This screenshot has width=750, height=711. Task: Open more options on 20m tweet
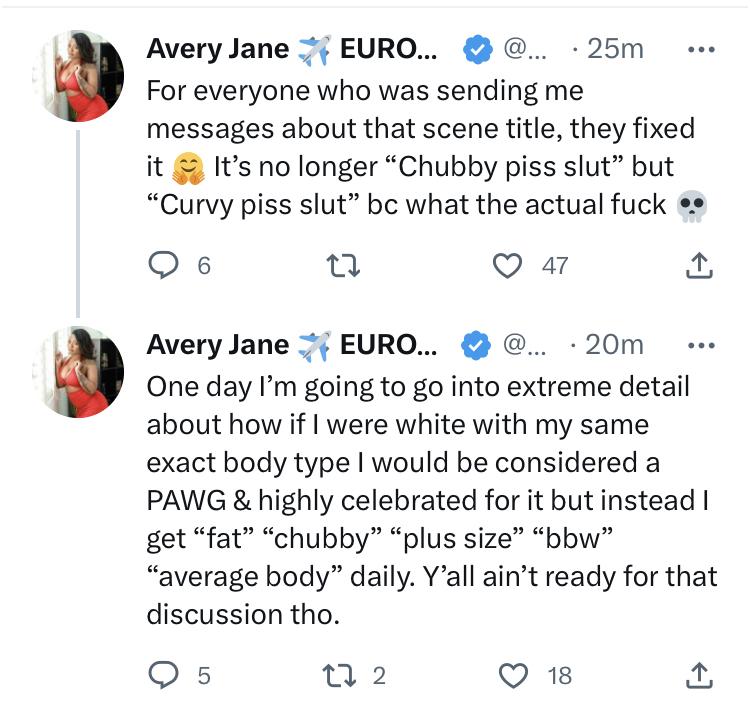[699, 345]
